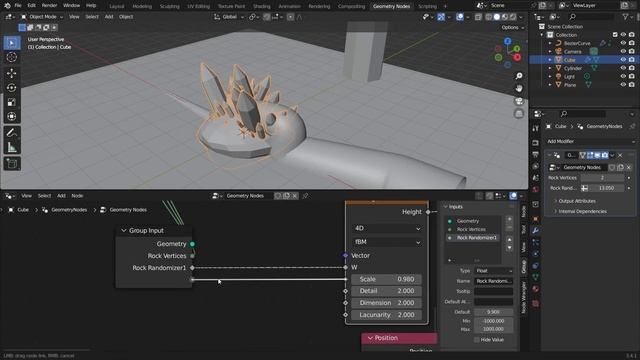Hide Cube with its eye icon
This screenshot has width=640, height=360.
point(623,60)
